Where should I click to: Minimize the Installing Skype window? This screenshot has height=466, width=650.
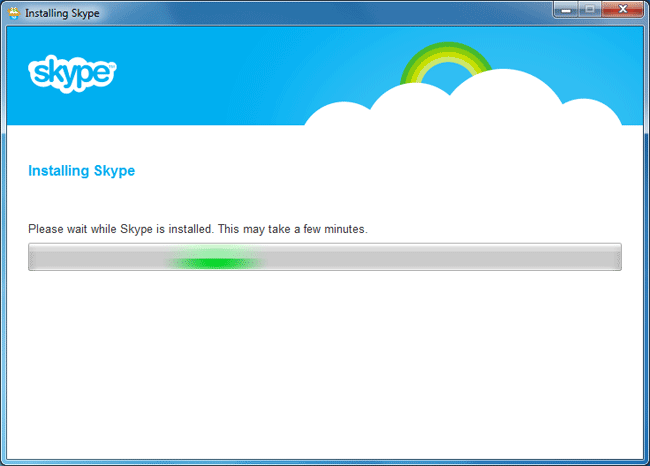(x=566, y=10)
